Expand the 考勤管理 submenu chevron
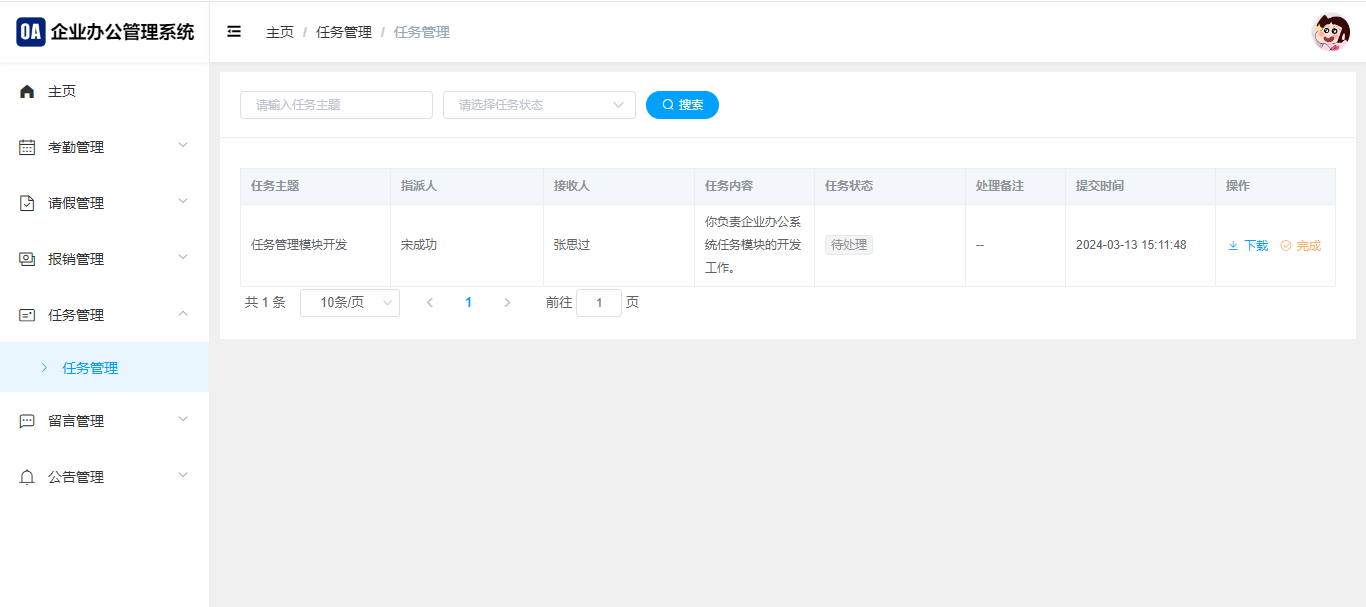This screenshot has width=1366, height=607. [x=183, y=146]
